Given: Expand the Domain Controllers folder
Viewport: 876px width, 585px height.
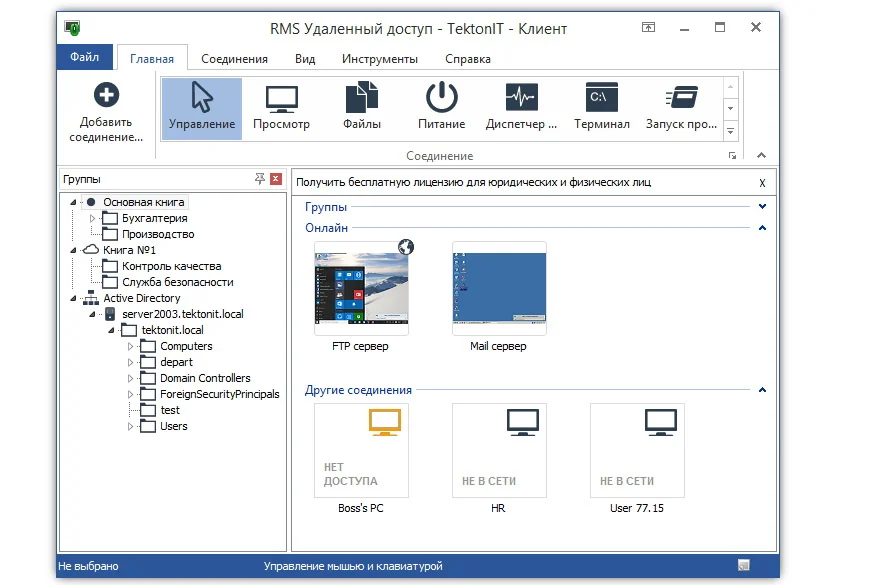Looking at the screenshot, I should click(x=130, y=378).
